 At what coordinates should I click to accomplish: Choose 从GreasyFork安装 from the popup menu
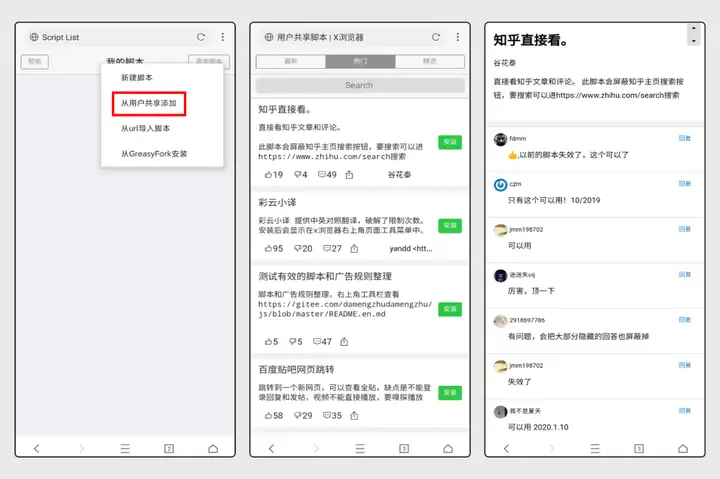click(154, 154)
